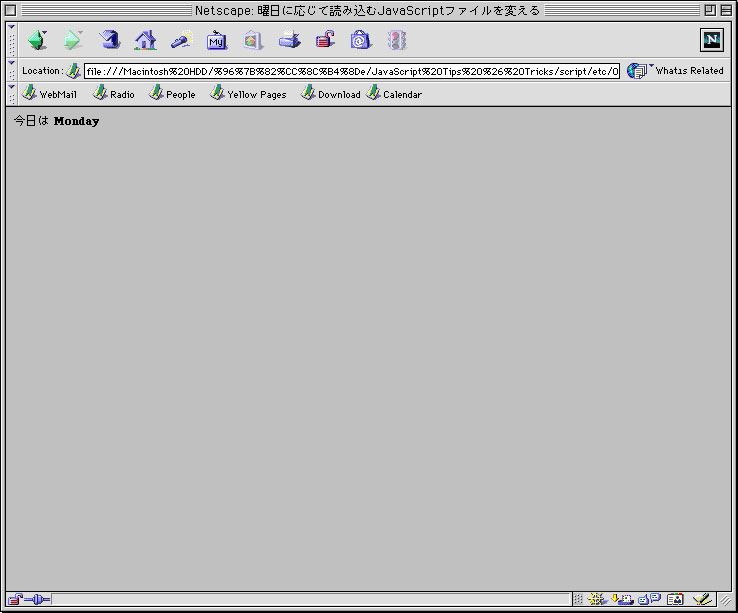
Task: Click the Back navigation arrow
Action: point(38,41)
